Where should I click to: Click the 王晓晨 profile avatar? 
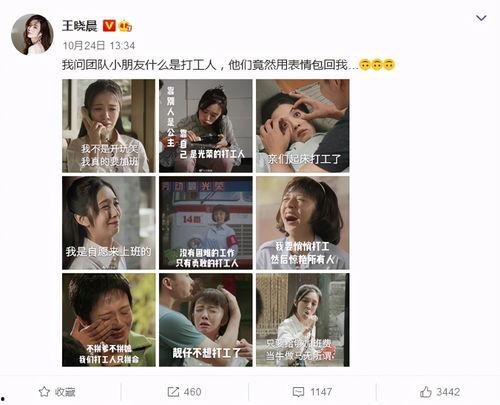32,34
